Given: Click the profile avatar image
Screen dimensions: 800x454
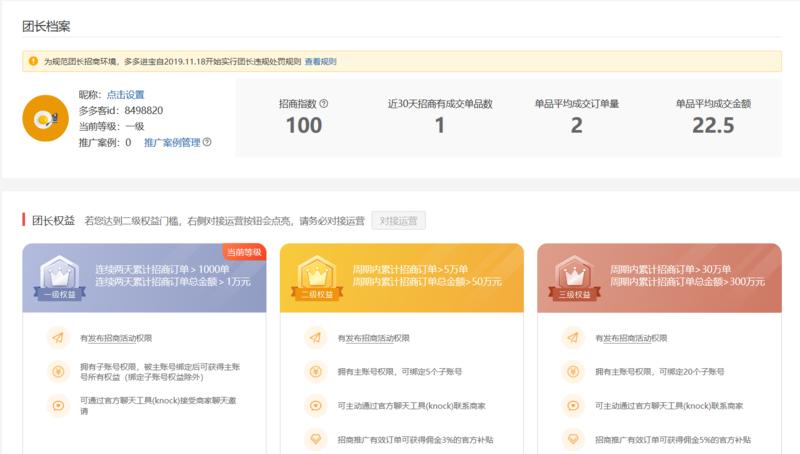Looking at the screenshot, I should pos(45,118).
